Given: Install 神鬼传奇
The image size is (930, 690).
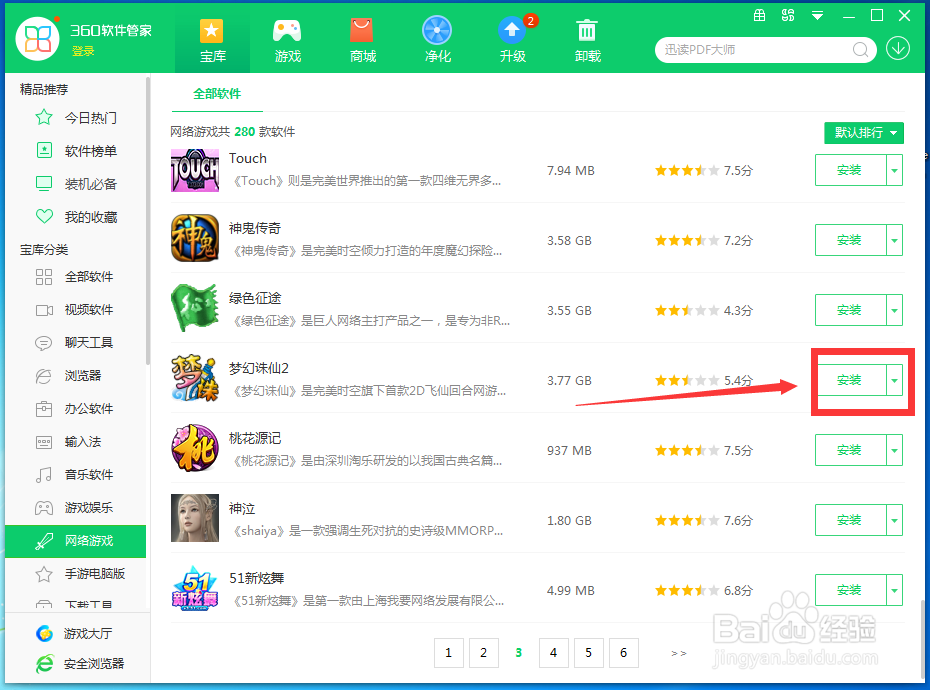Looking at the screenshot, I should [851, 240].
